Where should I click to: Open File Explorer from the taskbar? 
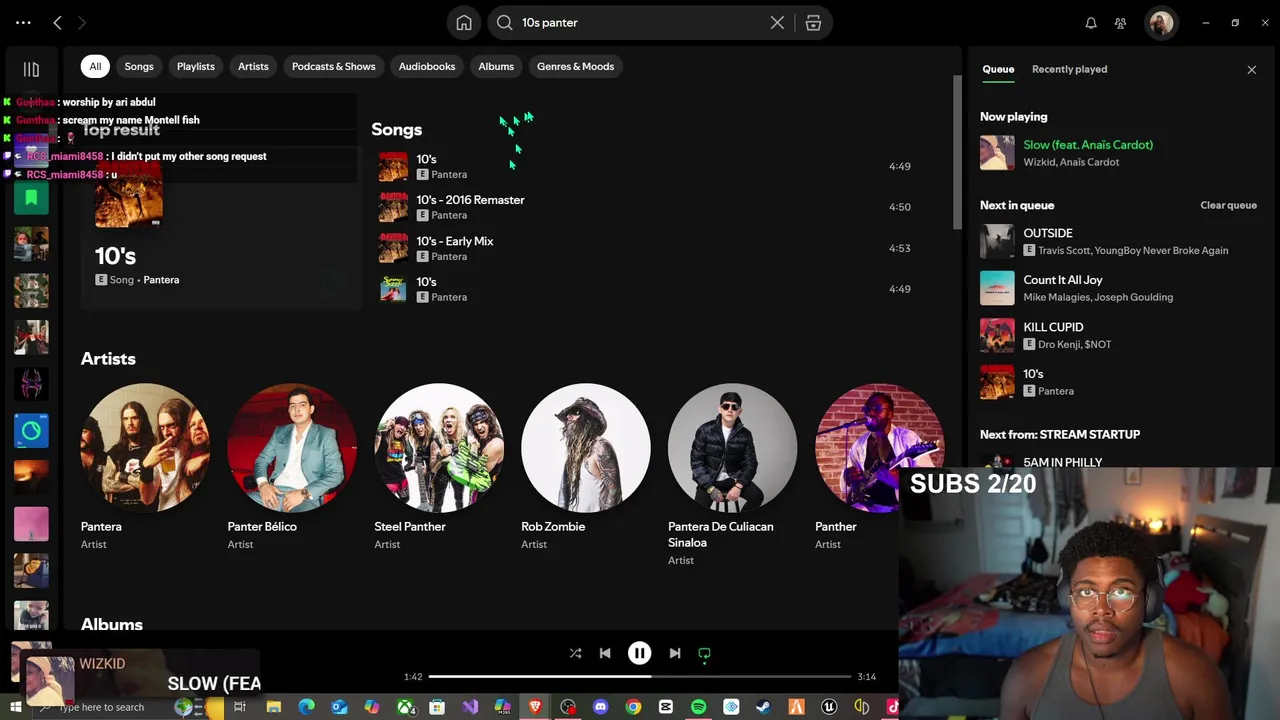pos(273,707)
